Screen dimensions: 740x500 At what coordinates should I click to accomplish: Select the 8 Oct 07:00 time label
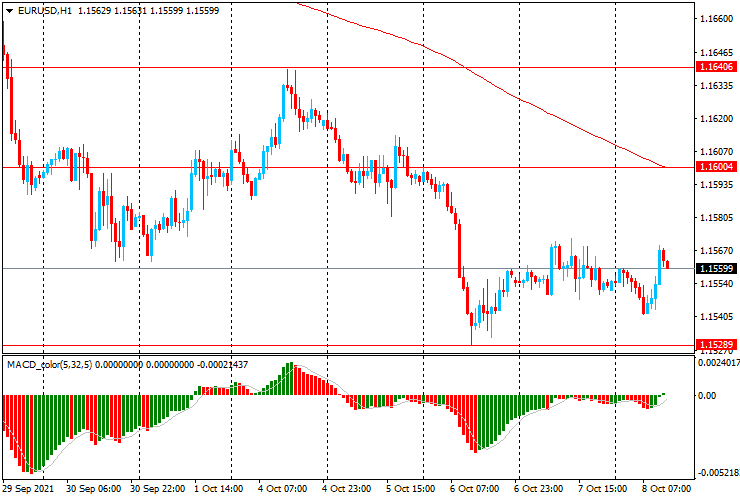pos(667,488)
